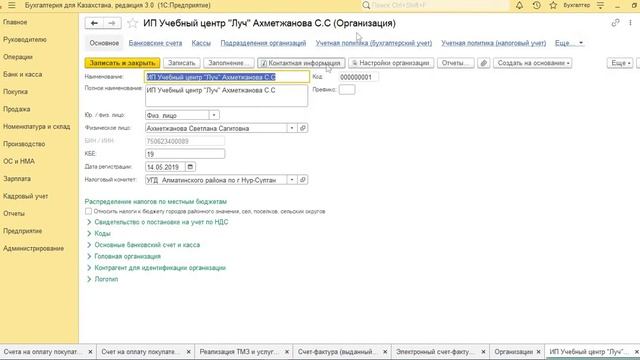Open the tax committee record card
Viewport: 640px width, 360px height.
[x=302, y=180]
